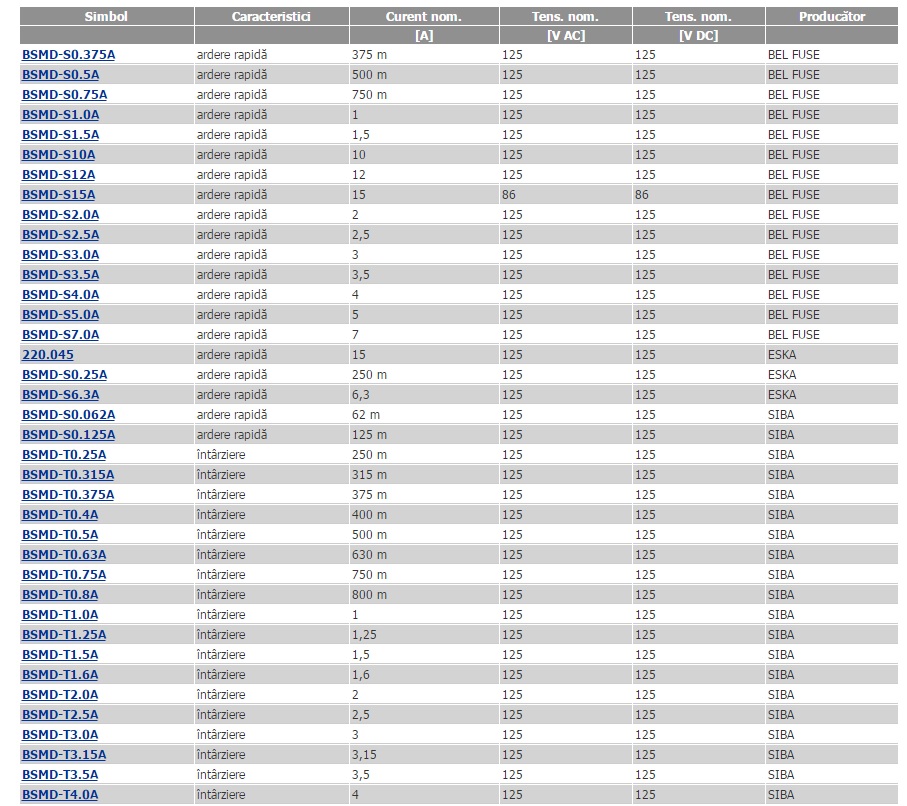Open the BSMD-S4.0A product link

tap(60, 295)
